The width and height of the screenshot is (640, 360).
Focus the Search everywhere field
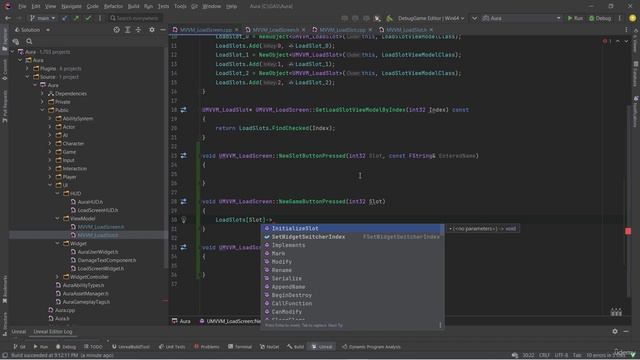tap(136, 18)
